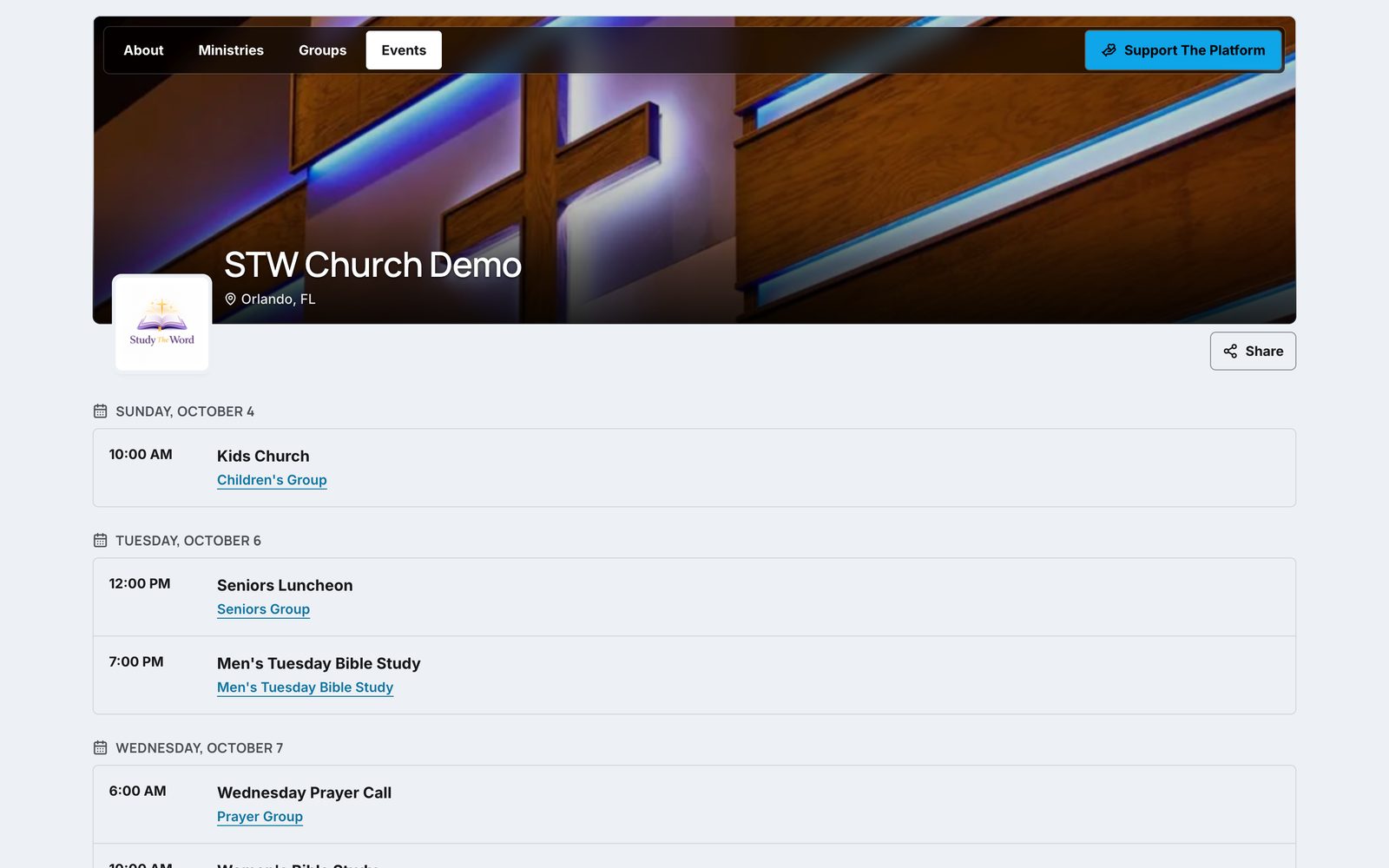
Task: Open Men's Tuesday Bible Study group link
Action: tap(305, 687)
